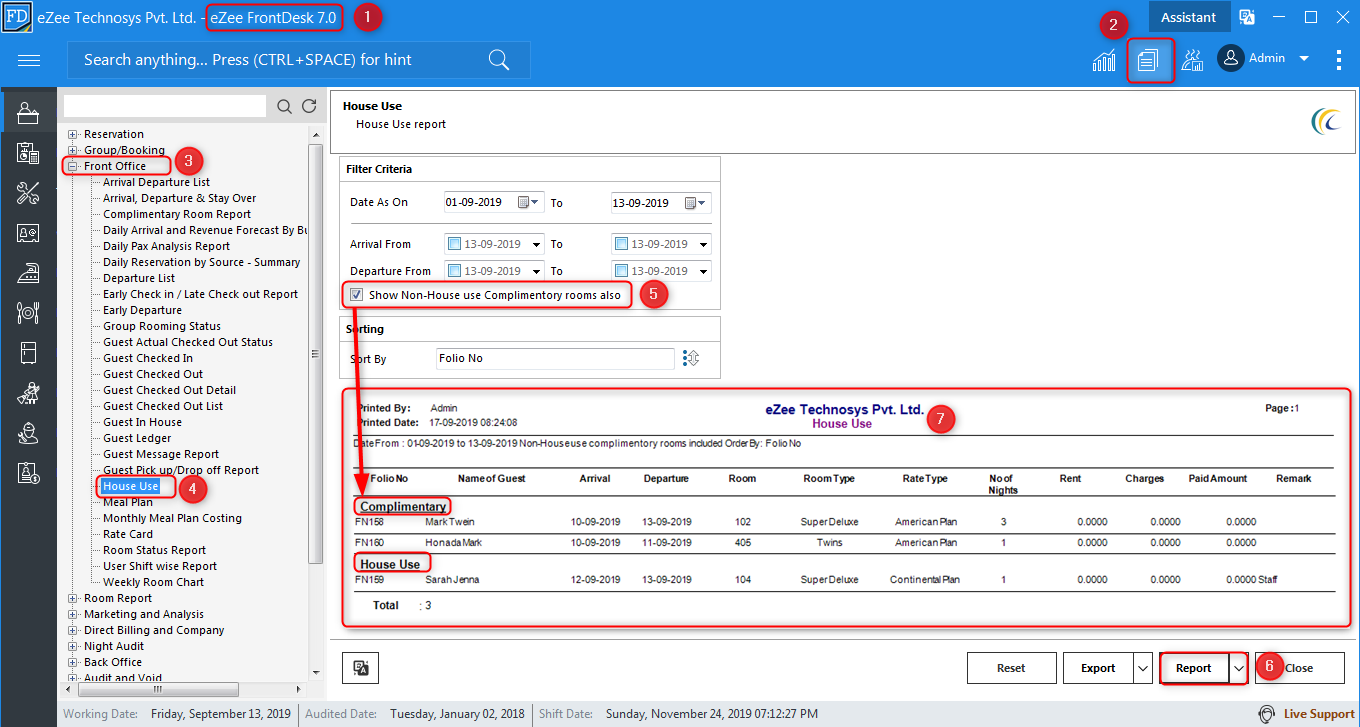Expand the Marketing and Analysis tree node

(x=72, y=614)
